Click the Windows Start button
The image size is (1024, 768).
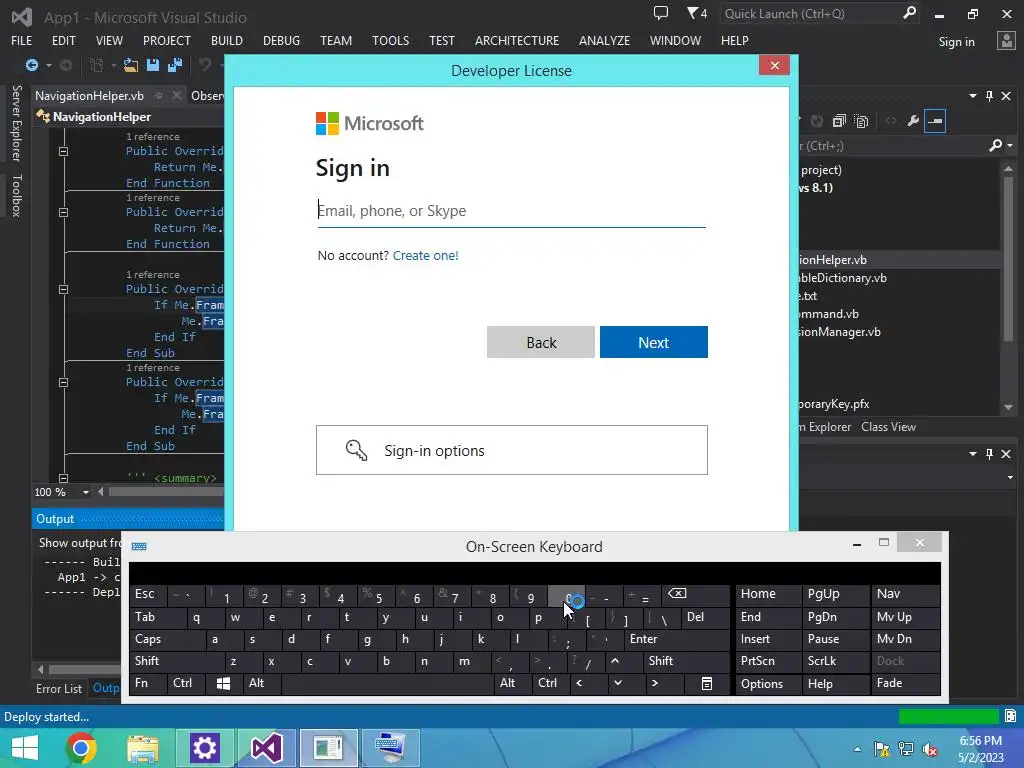click(x=25, y=748)
